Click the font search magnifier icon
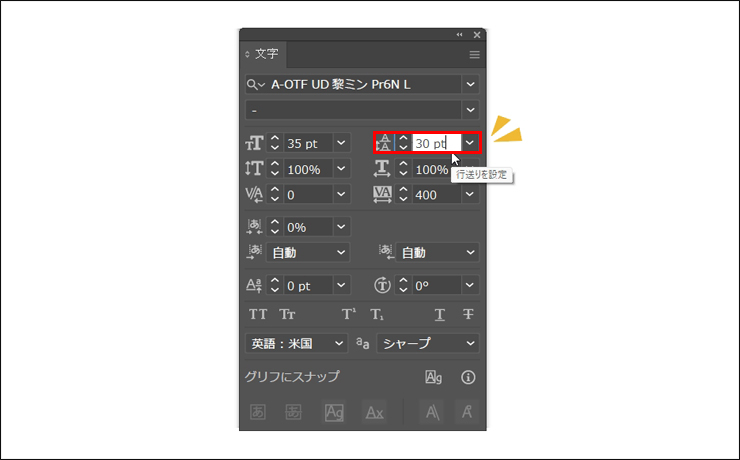 tap(256, 85)
